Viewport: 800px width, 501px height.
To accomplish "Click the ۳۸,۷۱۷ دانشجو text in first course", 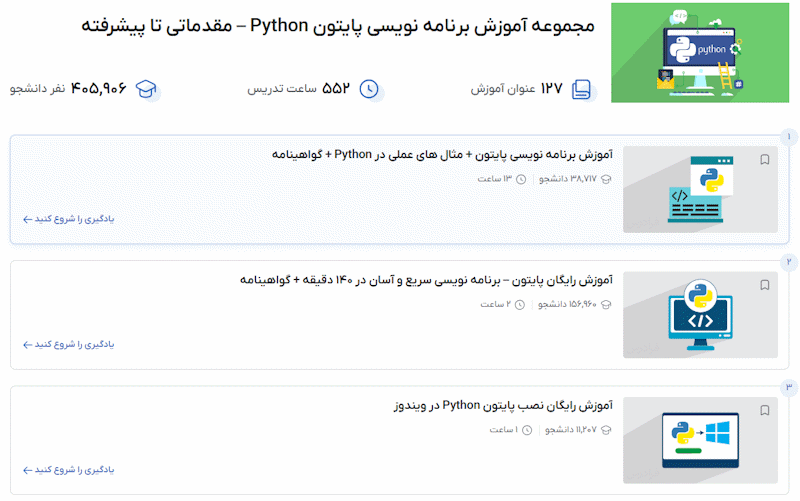I will [x=568, y=179].
